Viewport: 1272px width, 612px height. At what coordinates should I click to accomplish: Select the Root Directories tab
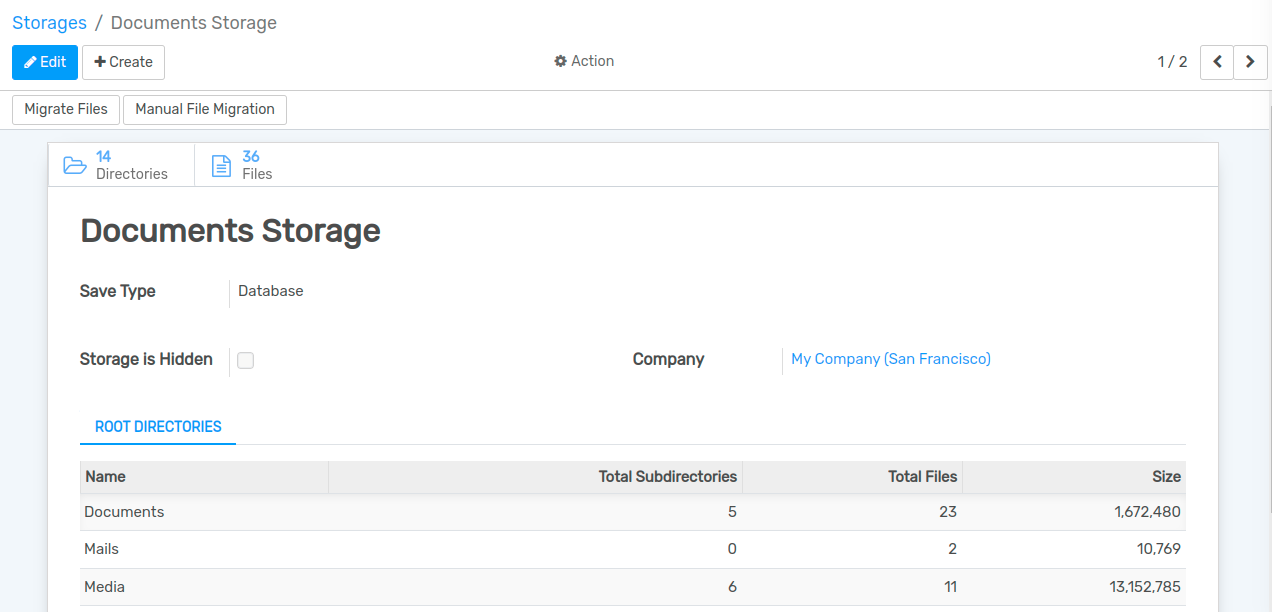click(158, 427)
